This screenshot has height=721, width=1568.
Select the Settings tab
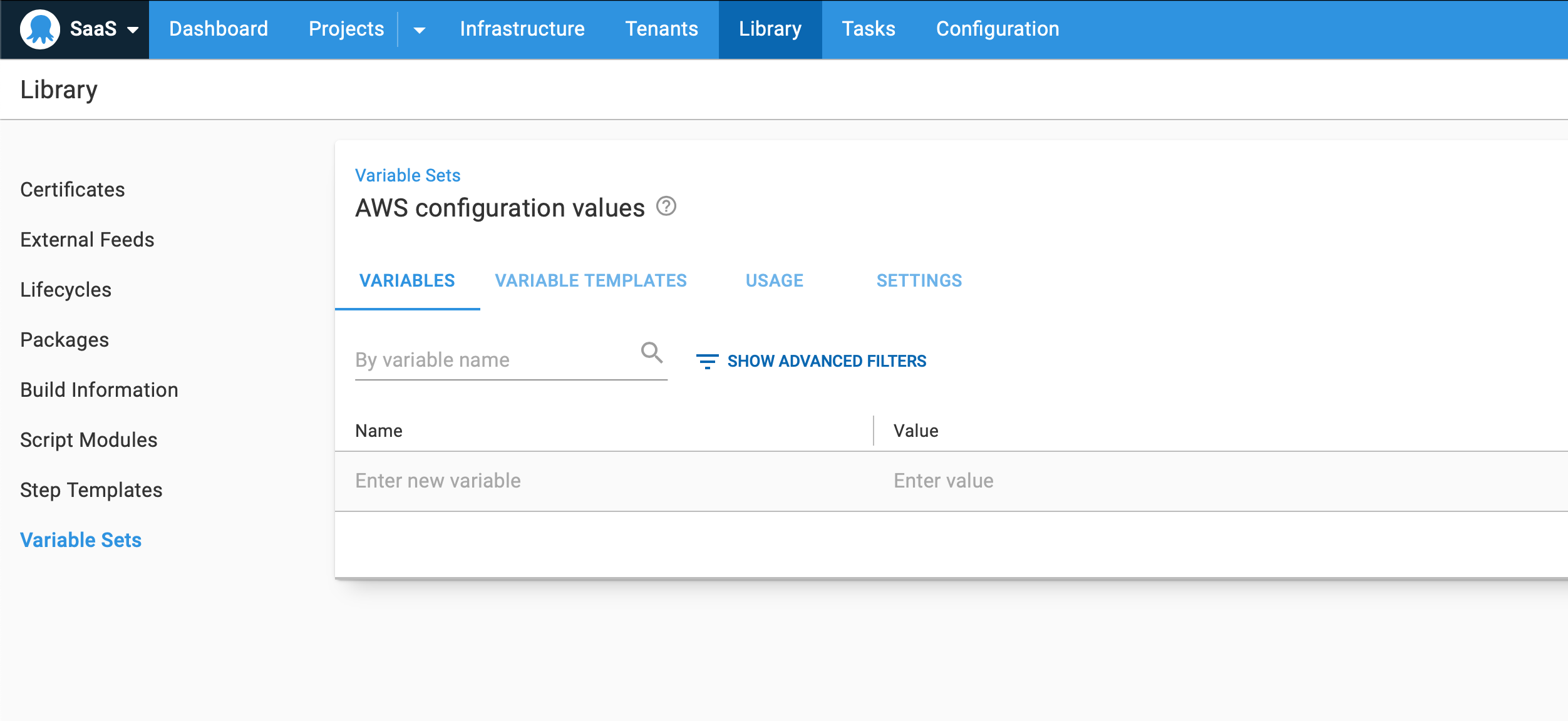[x=919, y=280]
